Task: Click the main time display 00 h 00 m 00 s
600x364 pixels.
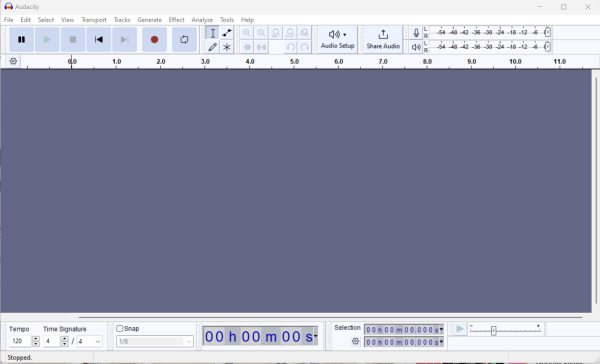Action: [x=259, y=336]
